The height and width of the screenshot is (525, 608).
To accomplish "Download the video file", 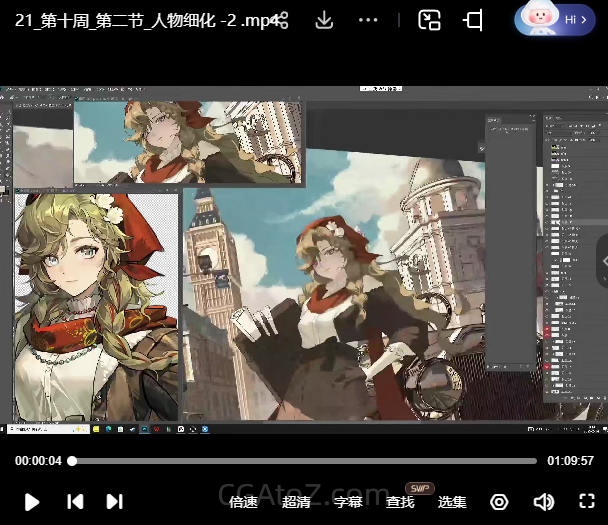I will pos(324,20).
